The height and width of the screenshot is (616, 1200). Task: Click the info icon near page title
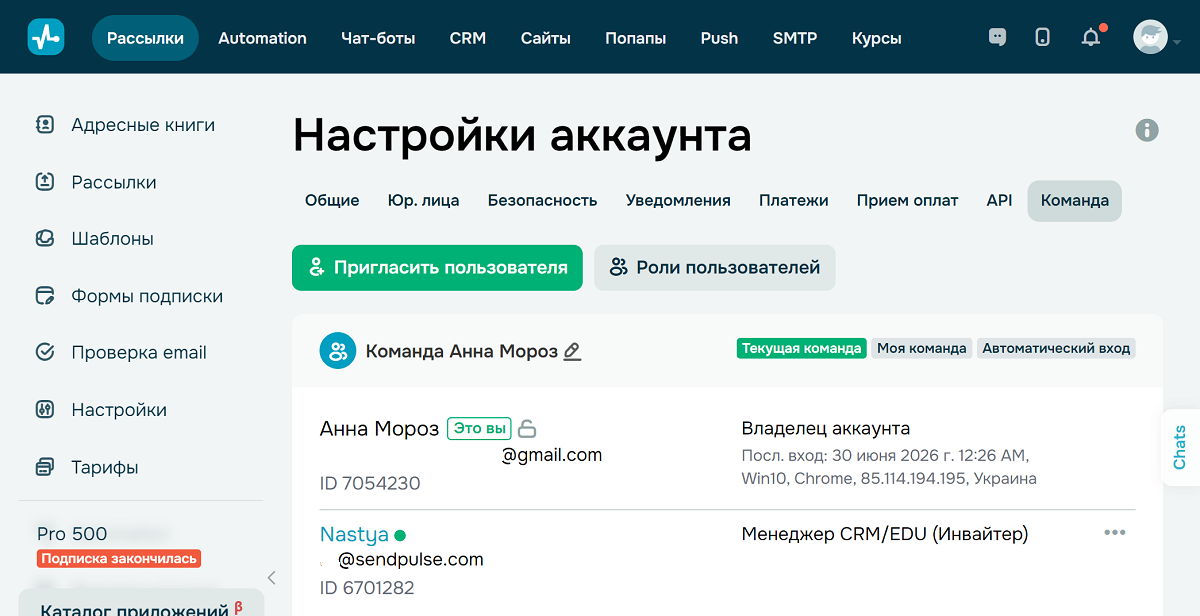click(1147, 130)
